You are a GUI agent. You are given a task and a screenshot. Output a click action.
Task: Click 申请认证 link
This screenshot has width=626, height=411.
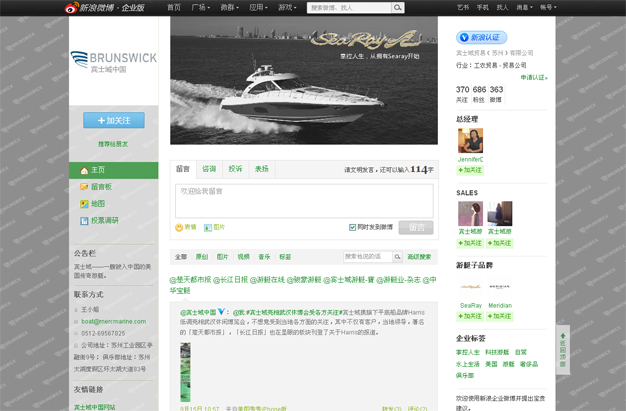coord(534,77)
